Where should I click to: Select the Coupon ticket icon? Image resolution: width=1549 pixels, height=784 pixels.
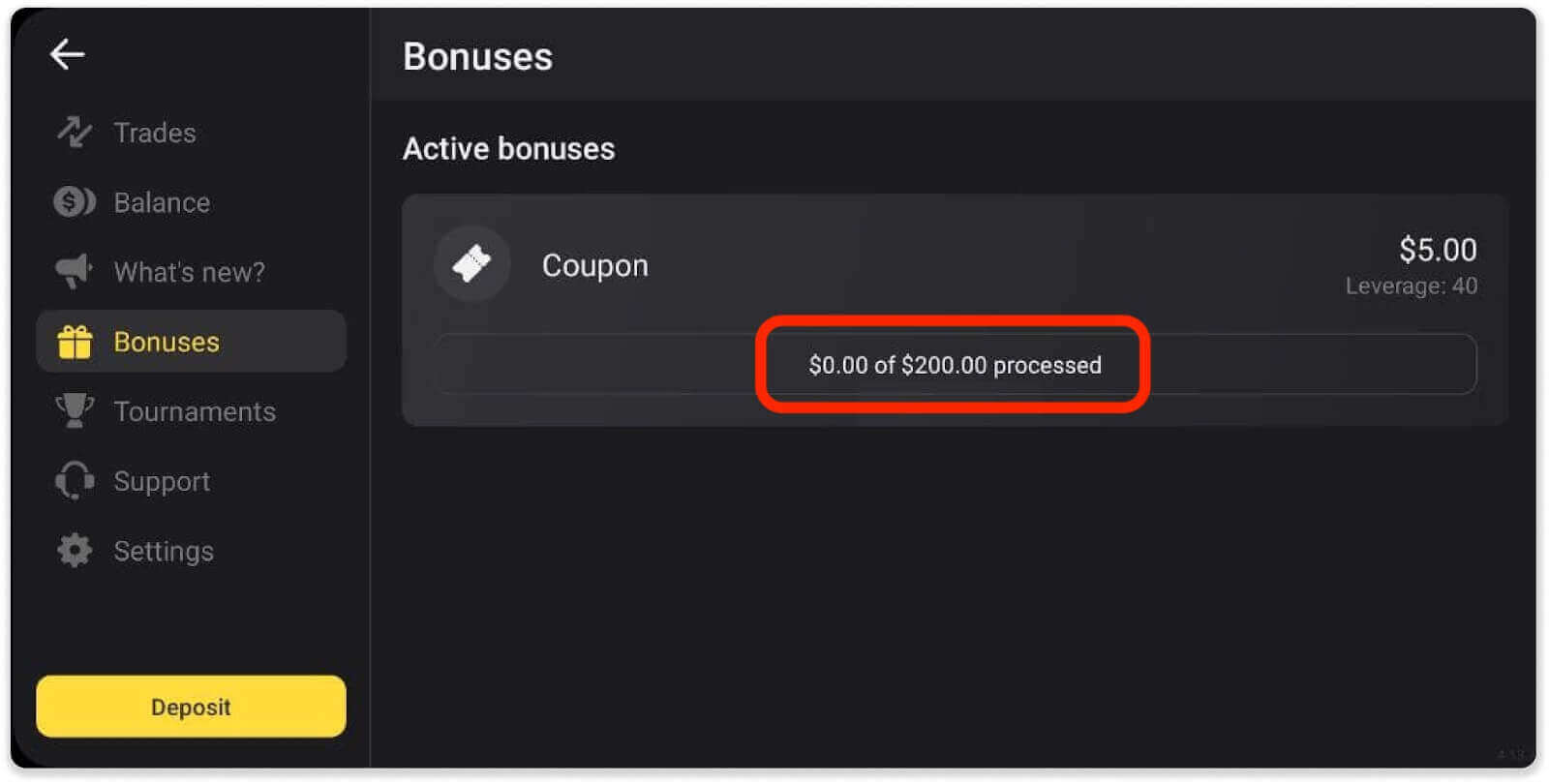click(471, 263)
